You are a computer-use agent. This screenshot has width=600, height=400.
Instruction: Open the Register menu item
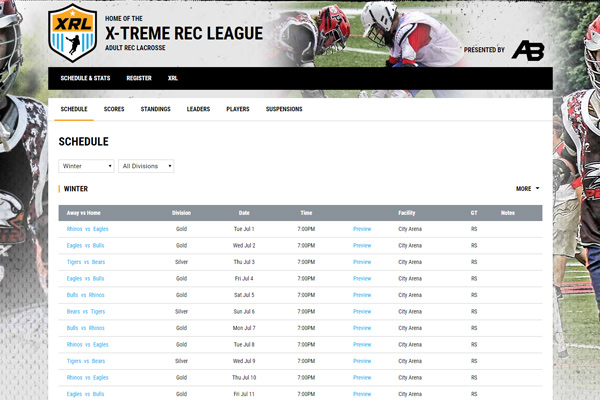(x=139, y=78)
